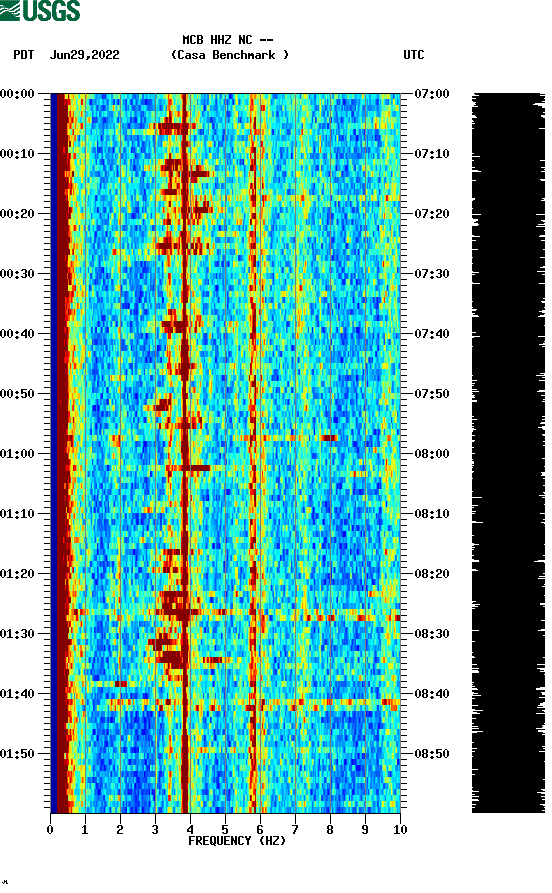Click the 5 Hz frequency tick label
This screenshot has width=552, height=893.
(225, 830)
